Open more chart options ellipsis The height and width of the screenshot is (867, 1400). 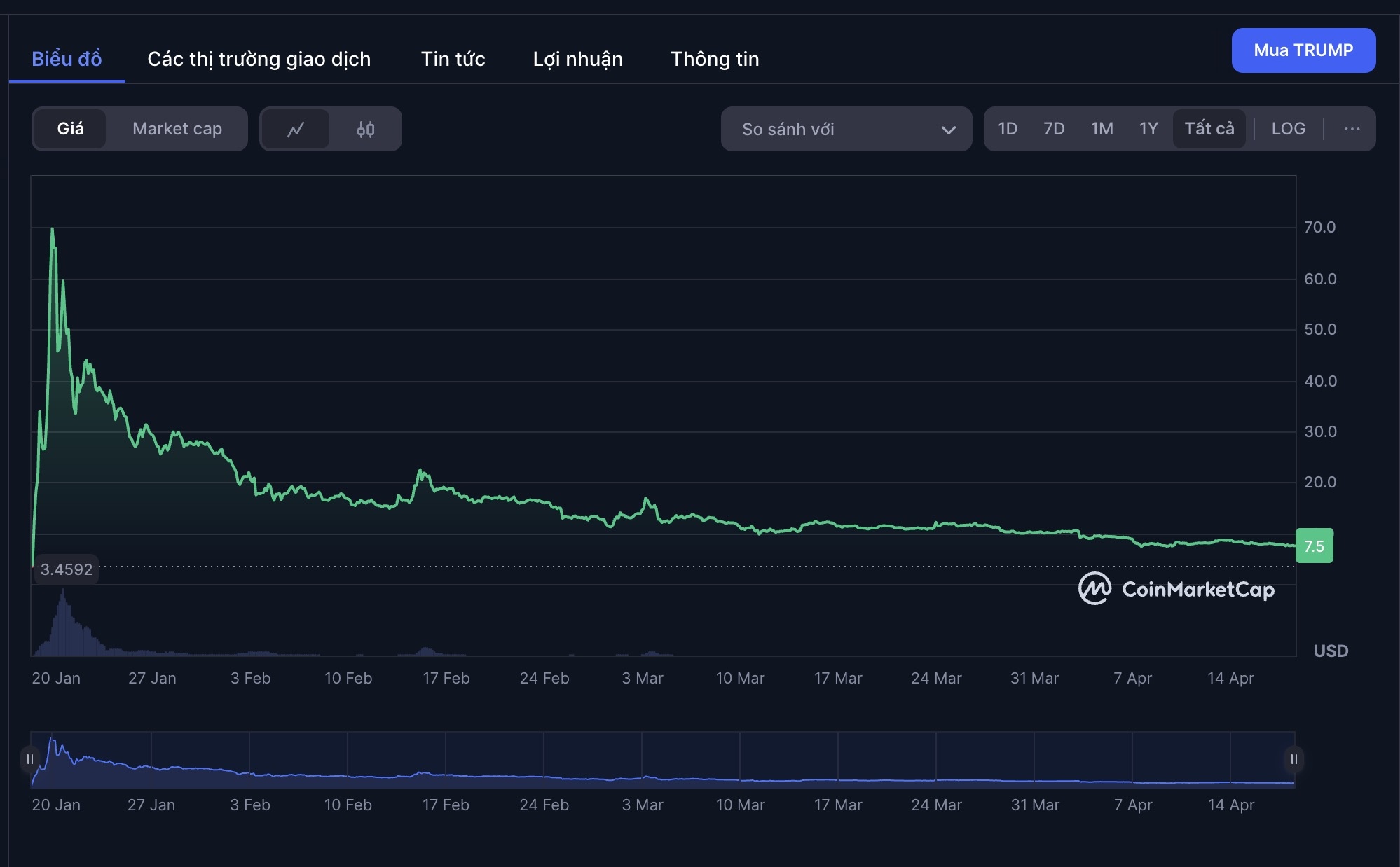coord(1352,129)
